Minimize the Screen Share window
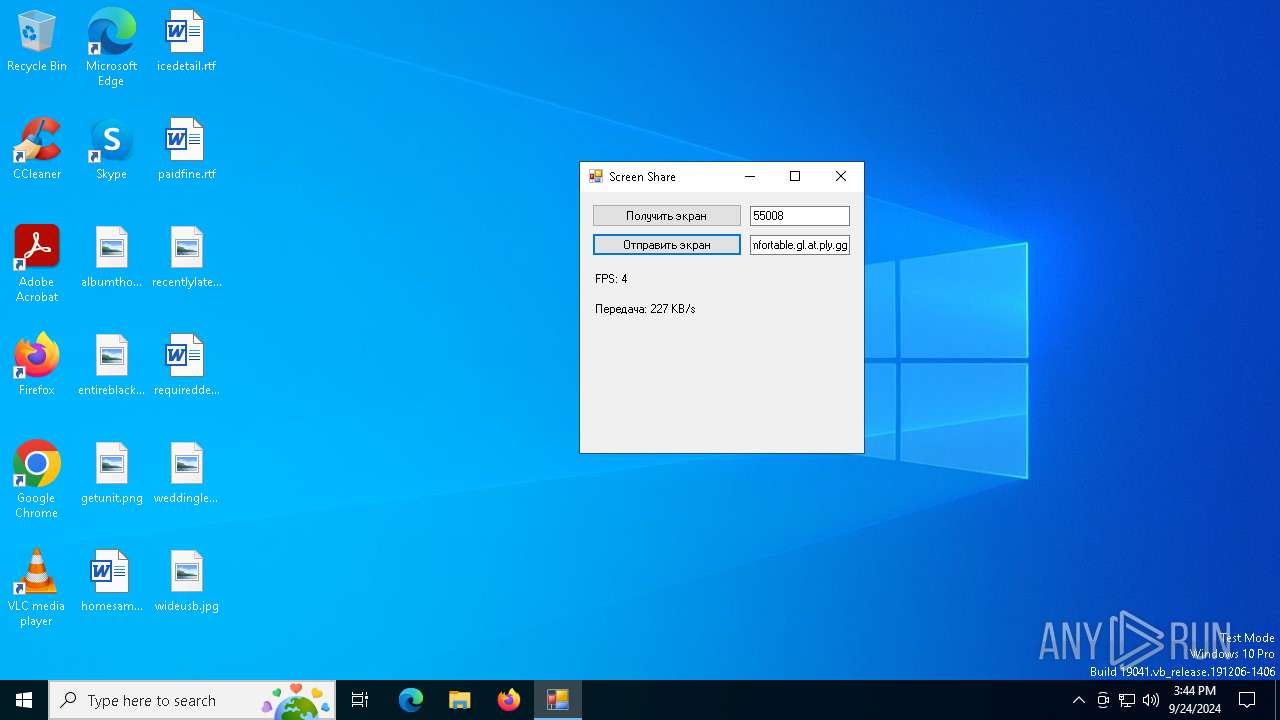1280x720 pixels. 750,177
